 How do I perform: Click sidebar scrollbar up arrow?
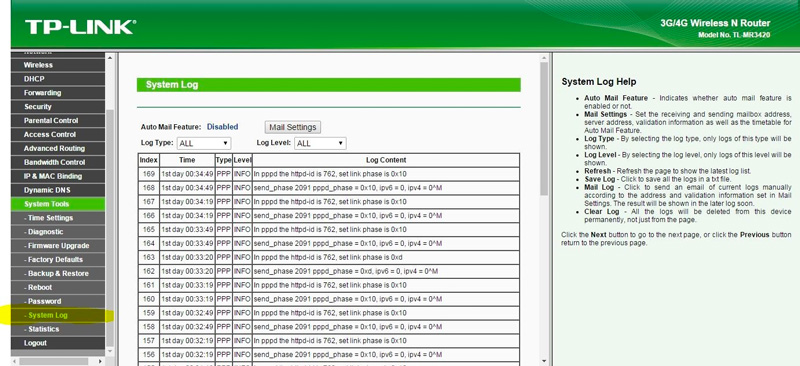(109, 58)
